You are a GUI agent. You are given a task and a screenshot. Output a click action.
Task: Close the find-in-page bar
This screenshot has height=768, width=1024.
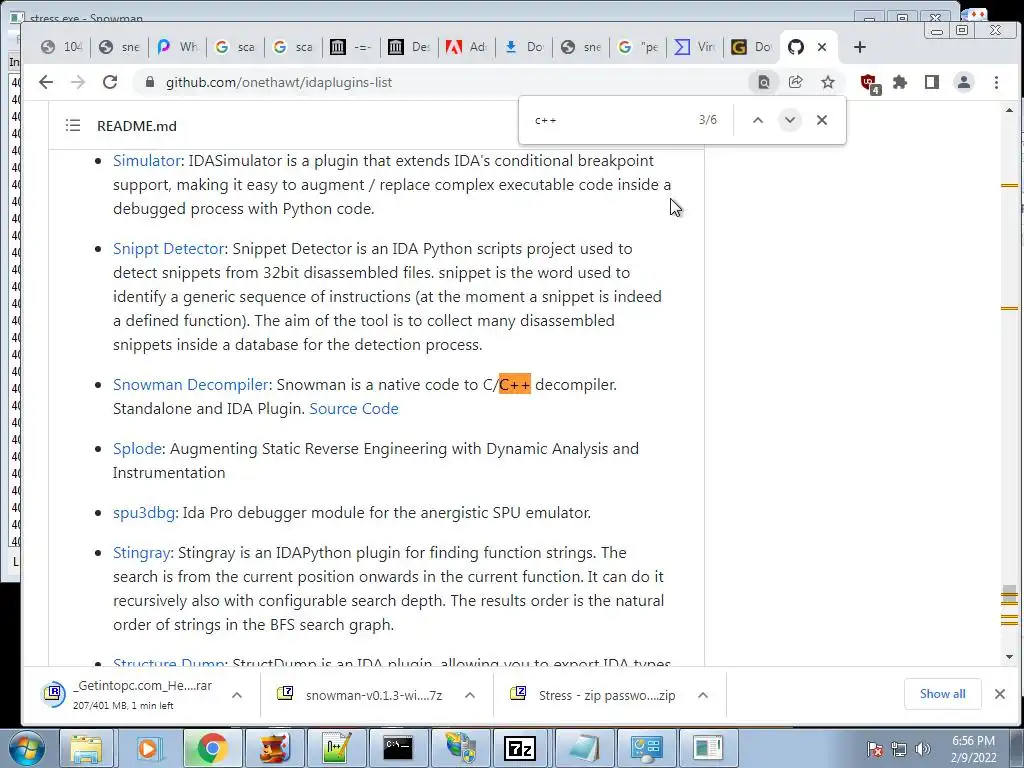[x=822, y=120]
